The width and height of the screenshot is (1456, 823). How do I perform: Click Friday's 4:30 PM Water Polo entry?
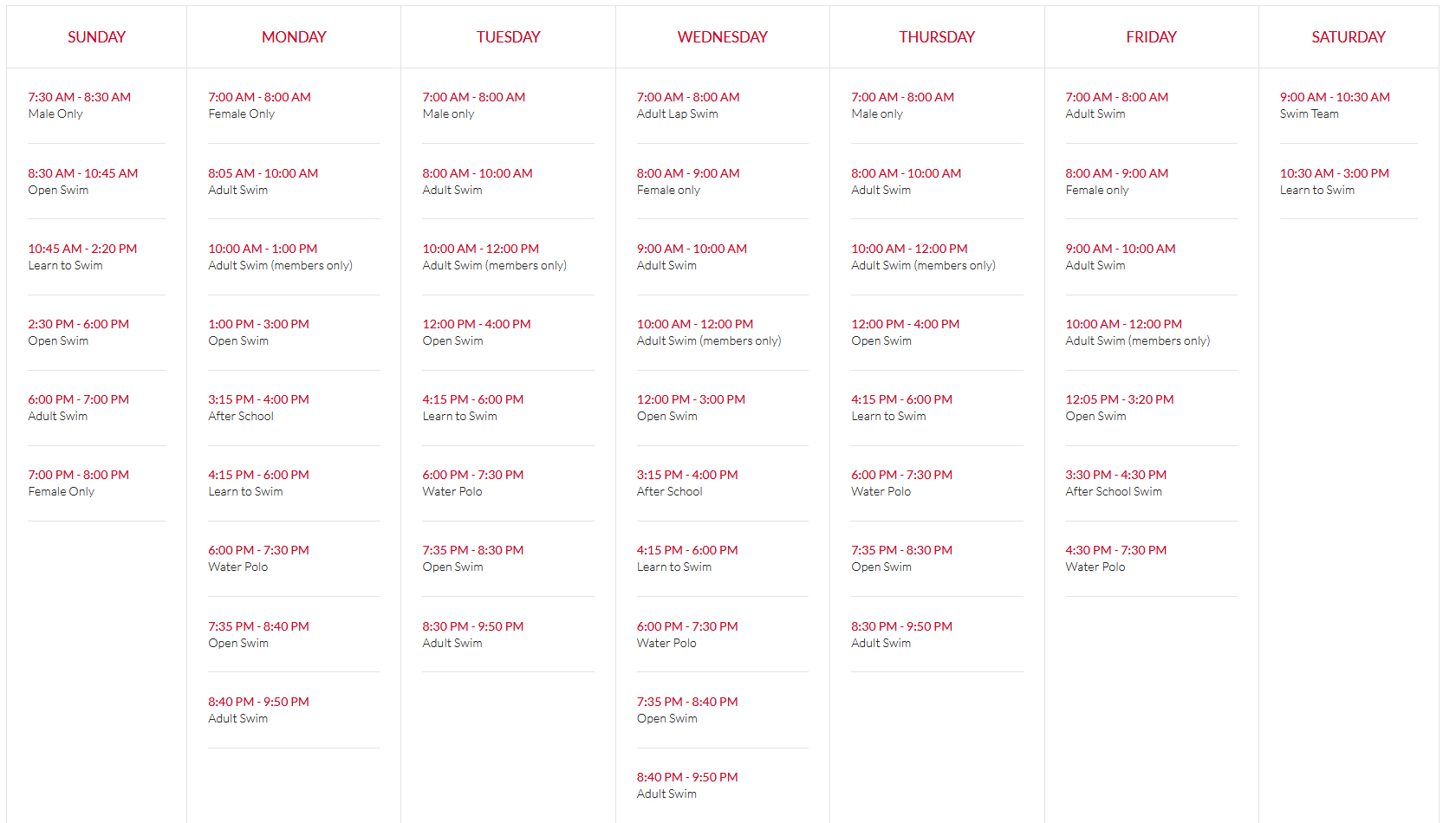(x=1115, y=558)
